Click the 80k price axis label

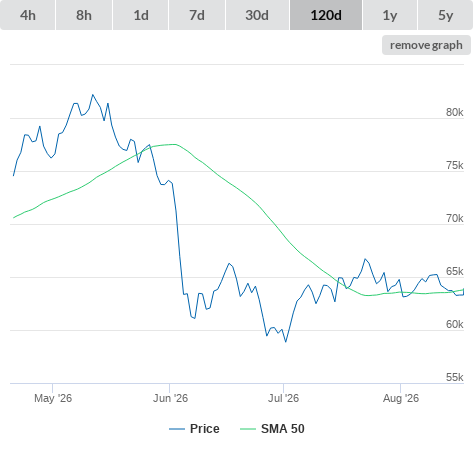coord(455,112)
